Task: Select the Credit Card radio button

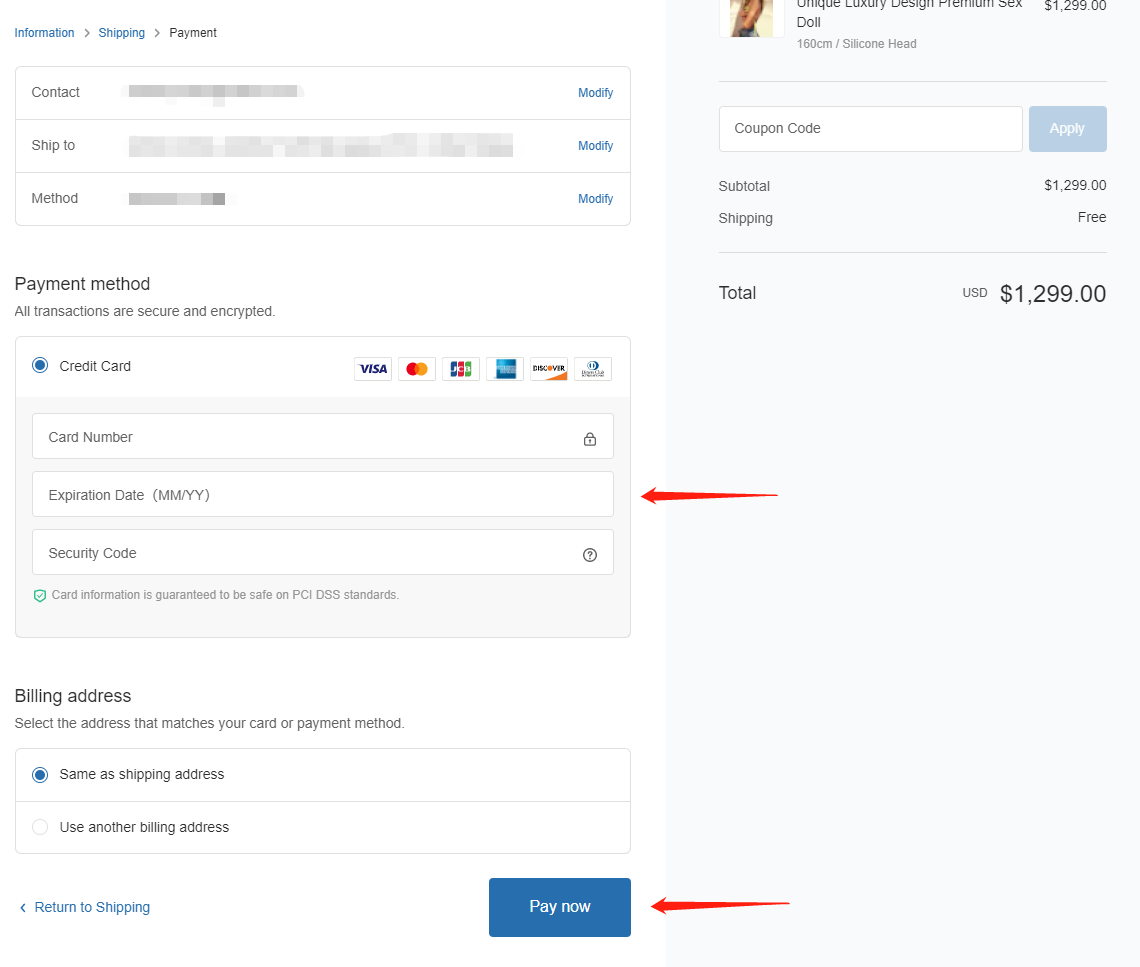Action: click(x=40, y=366)
